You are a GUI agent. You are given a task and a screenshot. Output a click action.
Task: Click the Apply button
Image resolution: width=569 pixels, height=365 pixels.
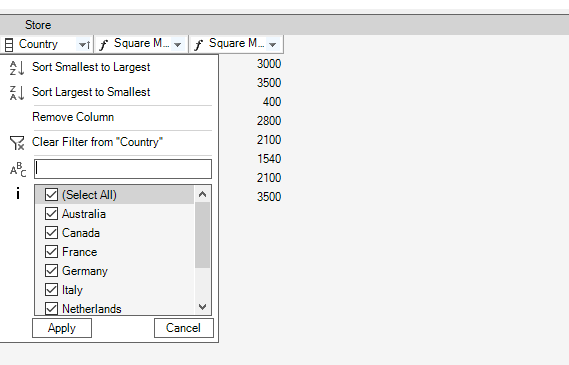coord(62,328)
